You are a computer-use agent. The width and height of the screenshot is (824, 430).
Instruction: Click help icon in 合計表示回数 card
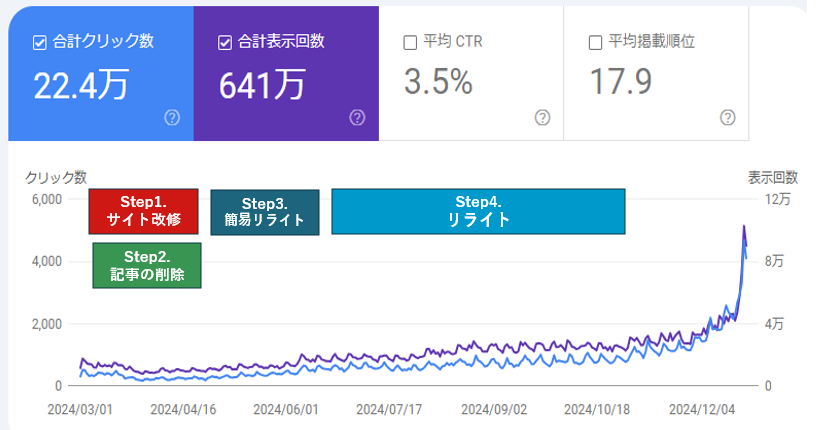(357, 118)
